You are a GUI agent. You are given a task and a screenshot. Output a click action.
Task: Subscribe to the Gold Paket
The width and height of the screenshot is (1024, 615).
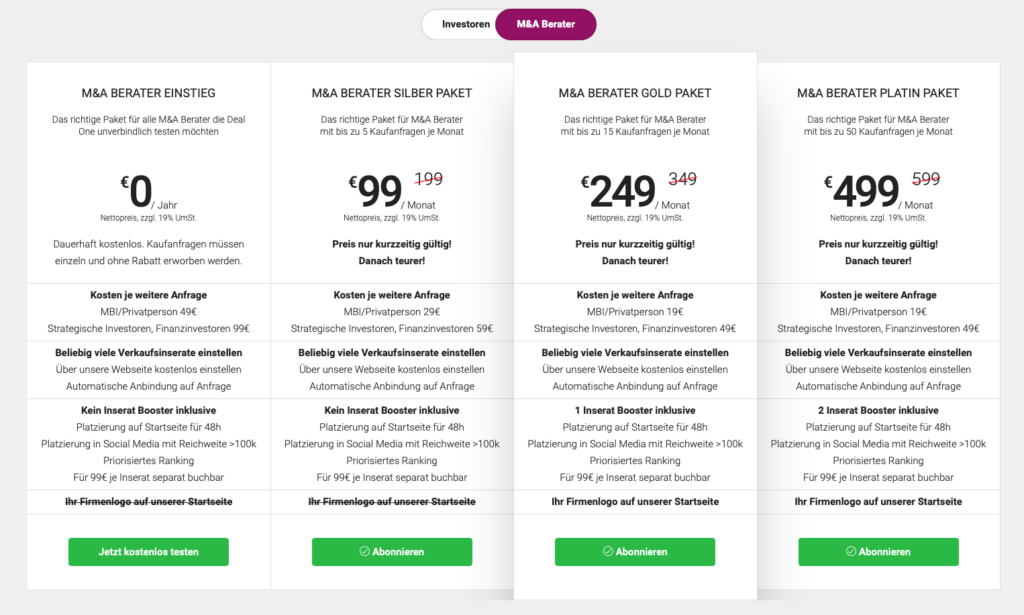pyautogui.click(x=635, y=552)
